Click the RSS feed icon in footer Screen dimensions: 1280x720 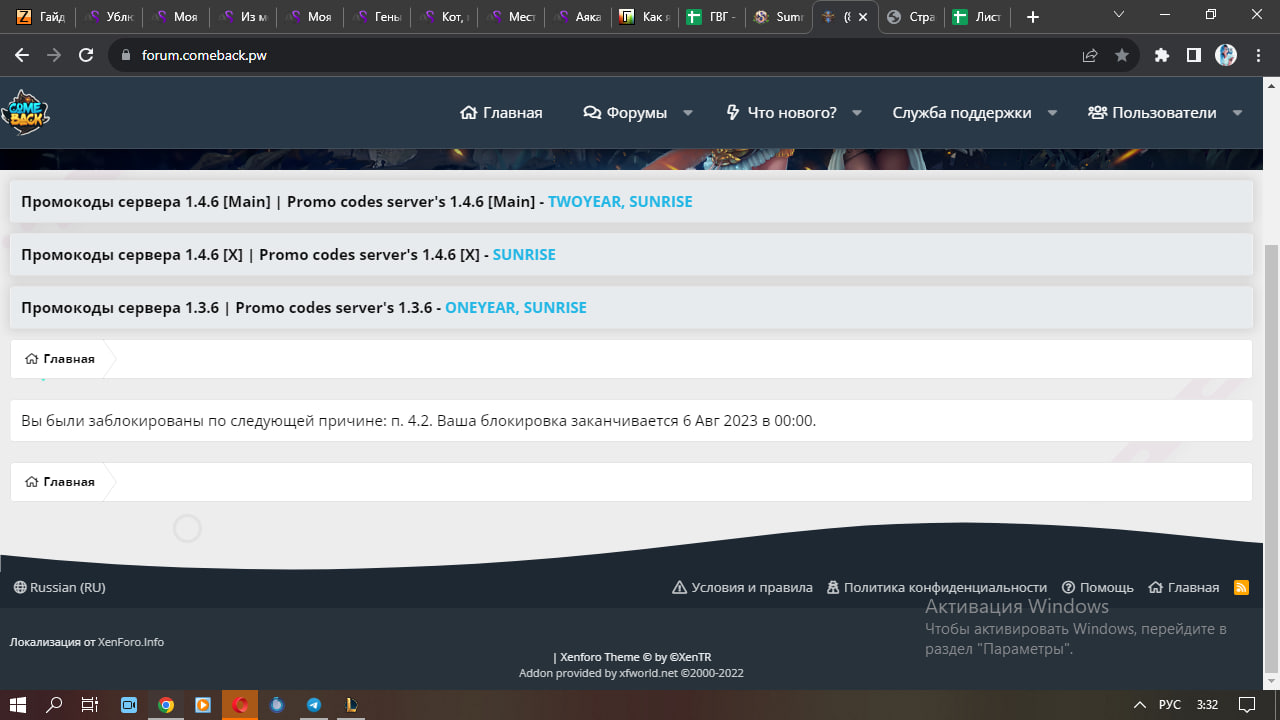click(x=1241, y=588)
